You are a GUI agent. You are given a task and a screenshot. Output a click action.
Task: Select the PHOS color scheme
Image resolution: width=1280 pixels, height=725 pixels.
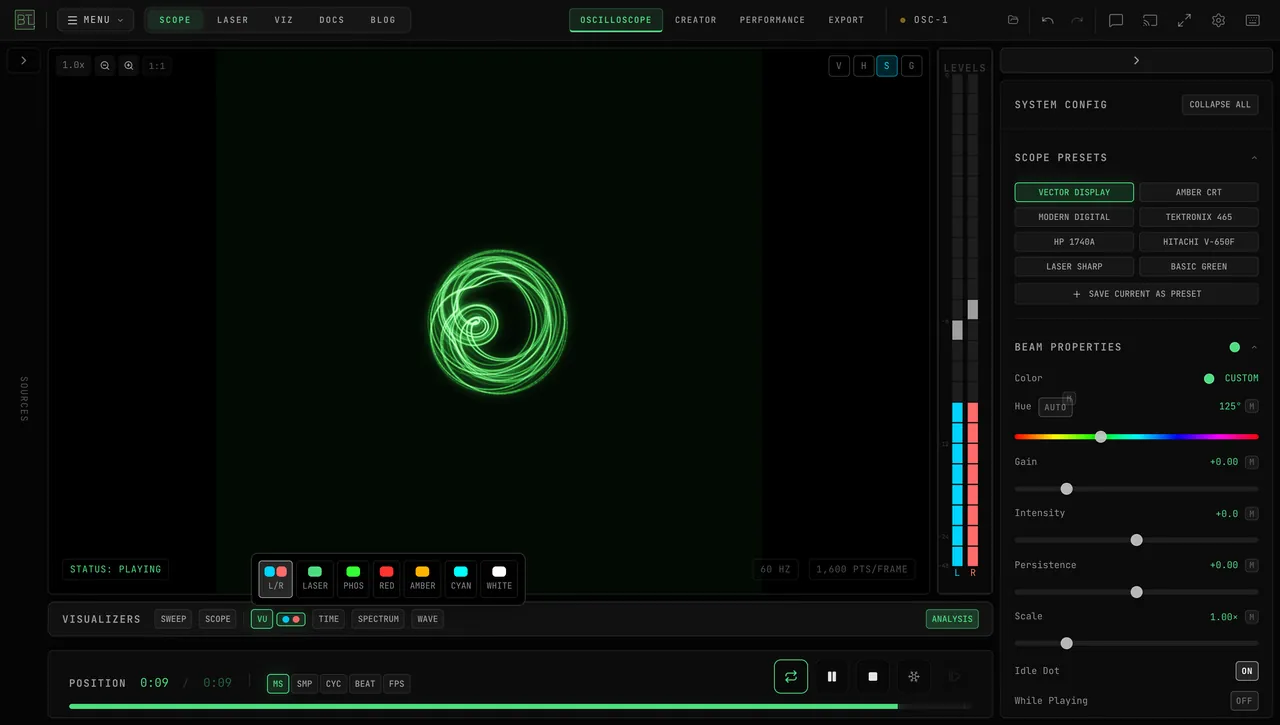pos(353,578)
